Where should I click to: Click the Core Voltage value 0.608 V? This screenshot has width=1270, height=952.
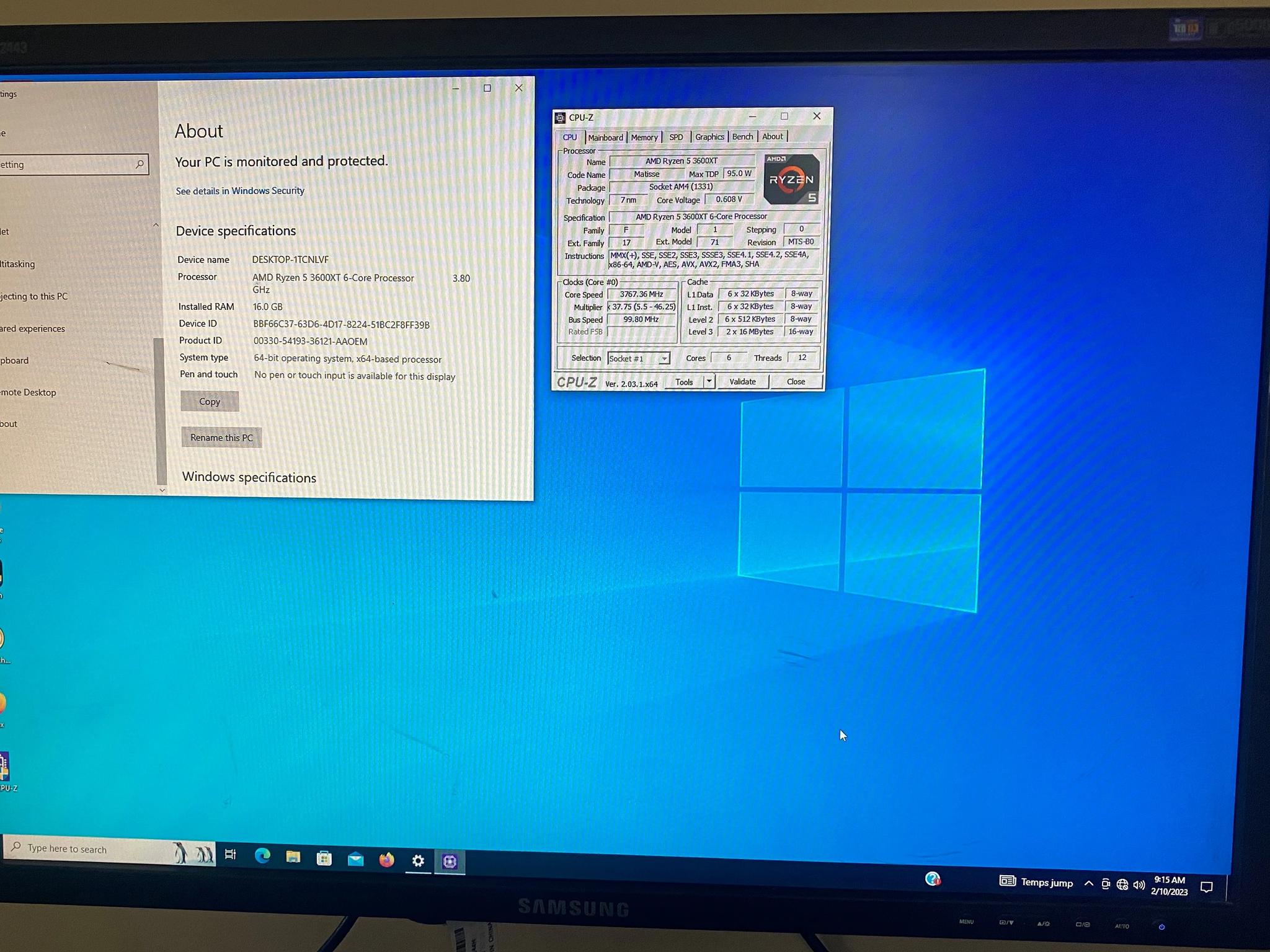(x=729, y=200)
